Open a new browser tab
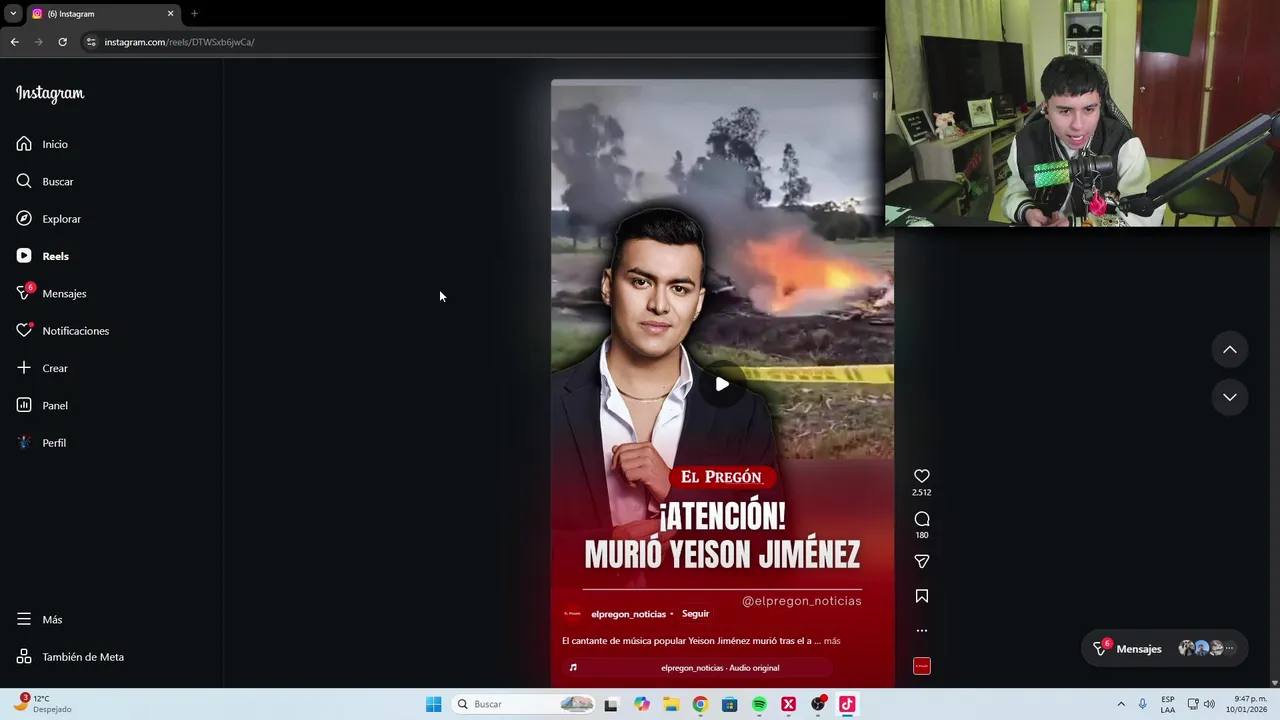 coord(194,14)
